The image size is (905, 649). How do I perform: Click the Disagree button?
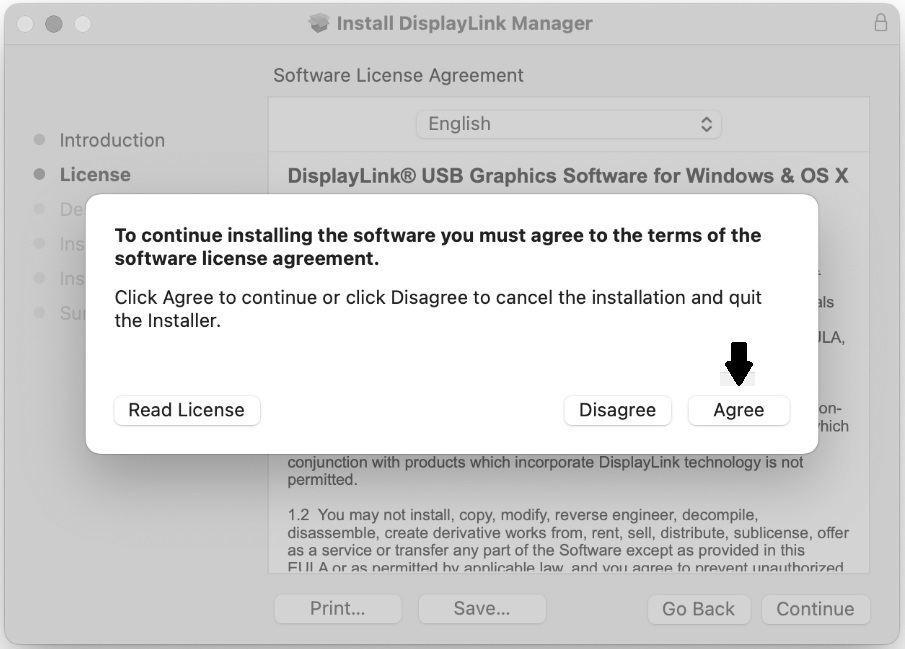point(618,410)
